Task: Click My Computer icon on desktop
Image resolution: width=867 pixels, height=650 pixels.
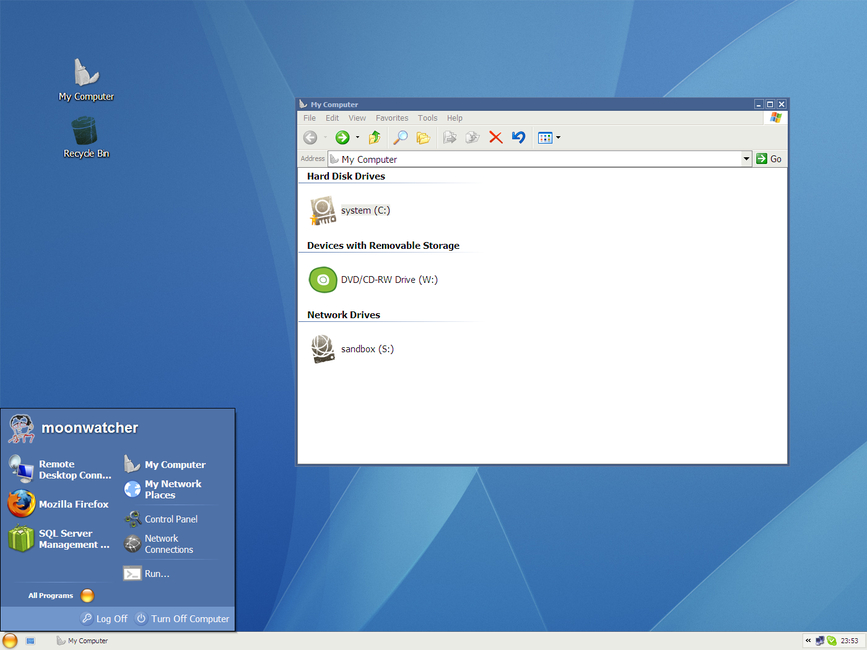Action: (86, 72)
